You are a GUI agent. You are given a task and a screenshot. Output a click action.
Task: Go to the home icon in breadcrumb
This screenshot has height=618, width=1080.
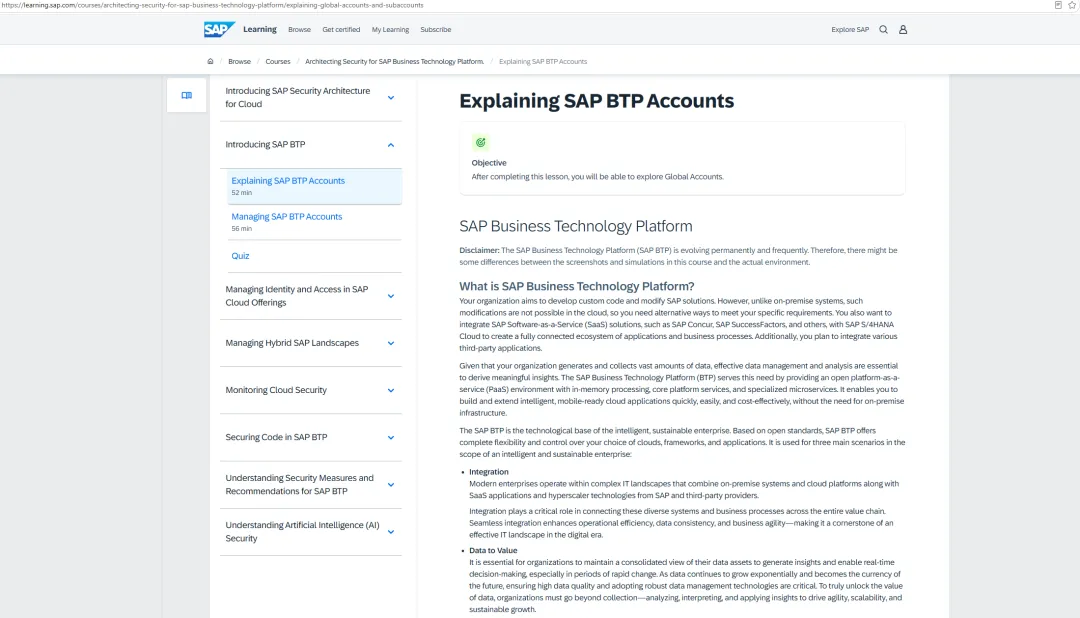pos(210,61)
